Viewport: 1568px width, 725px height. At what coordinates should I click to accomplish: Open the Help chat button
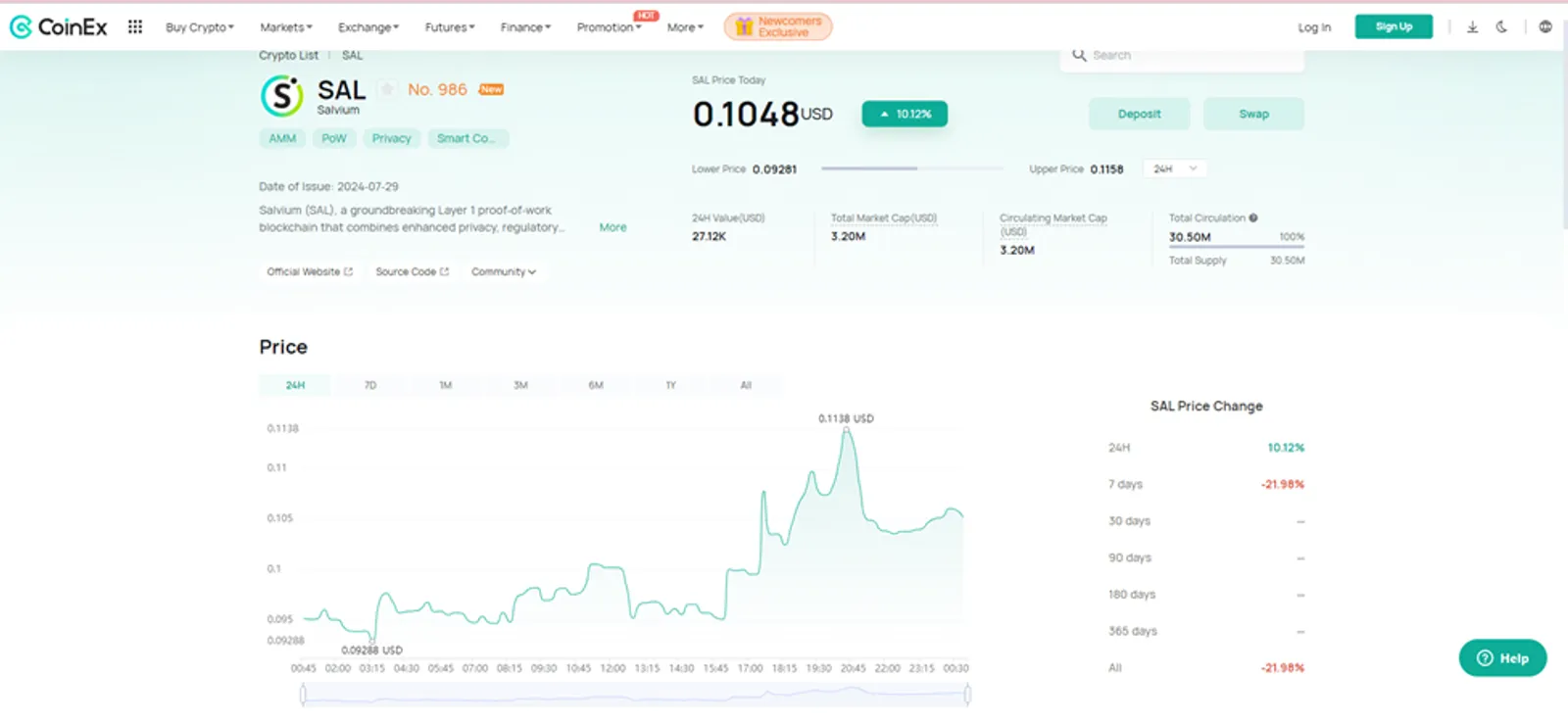[x=1502, y=658]
